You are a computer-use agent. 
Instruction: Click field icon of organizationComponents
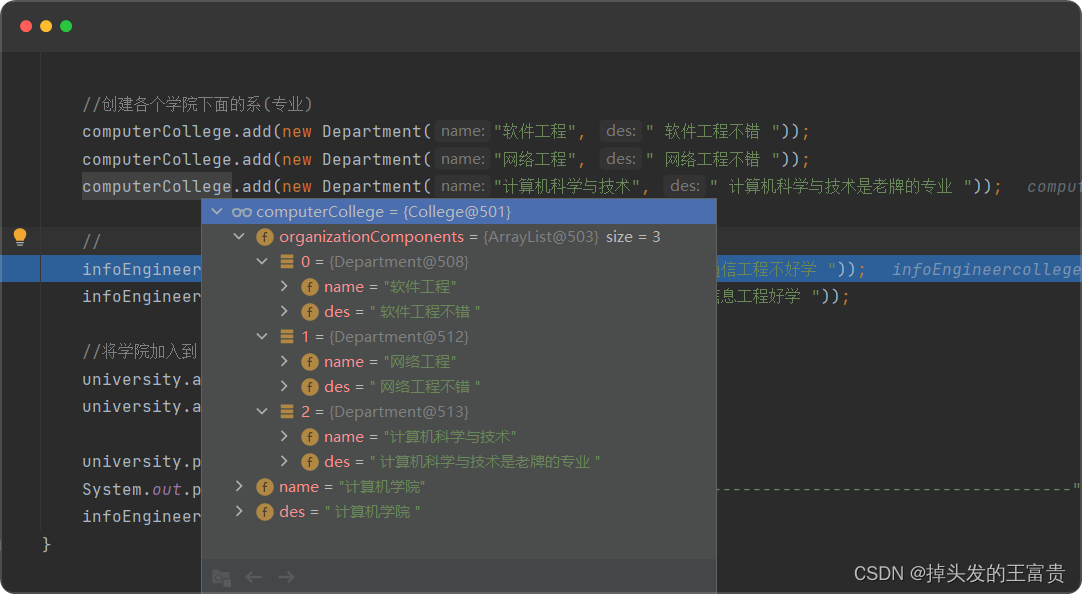click(x=265, y=237)
